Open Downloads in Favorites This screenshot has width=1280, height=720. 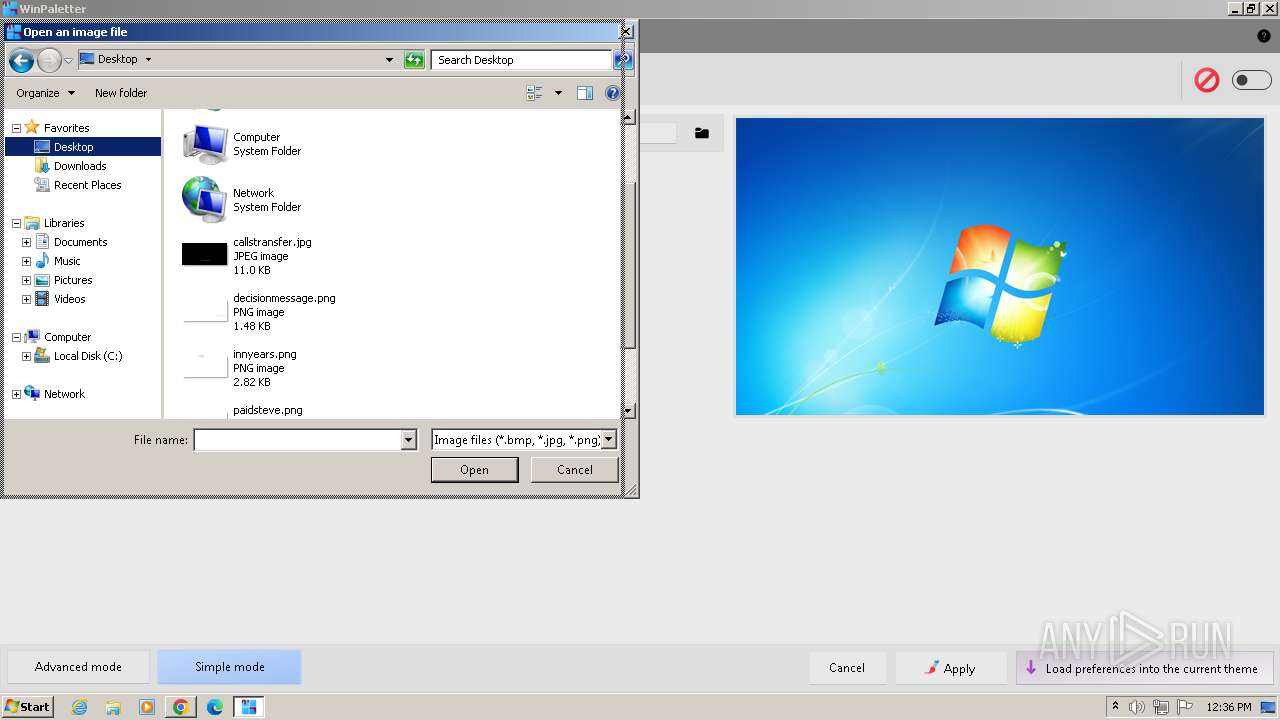(x=80, y=166)
